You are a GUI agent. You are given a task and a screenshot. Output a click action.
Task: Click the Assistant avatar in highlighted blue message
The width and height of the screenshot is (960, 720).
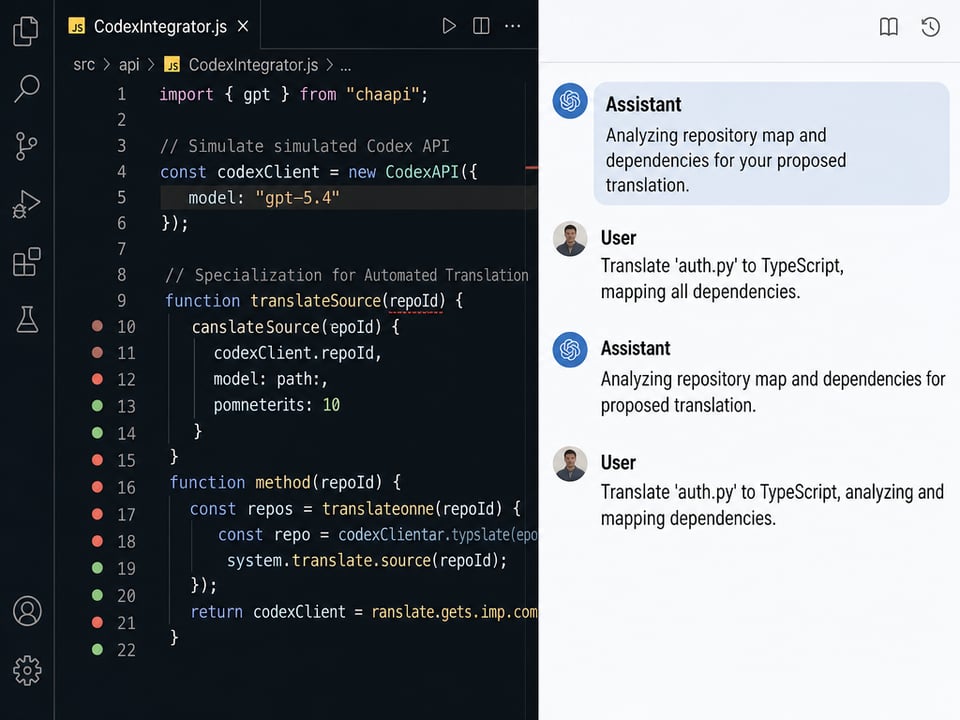pos(569,100)
